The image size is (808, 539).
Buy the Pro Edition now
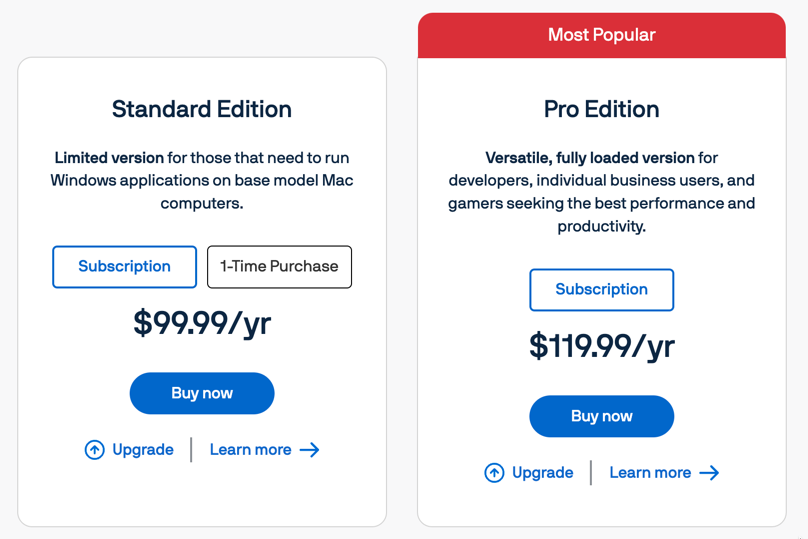tap(601, 416)
